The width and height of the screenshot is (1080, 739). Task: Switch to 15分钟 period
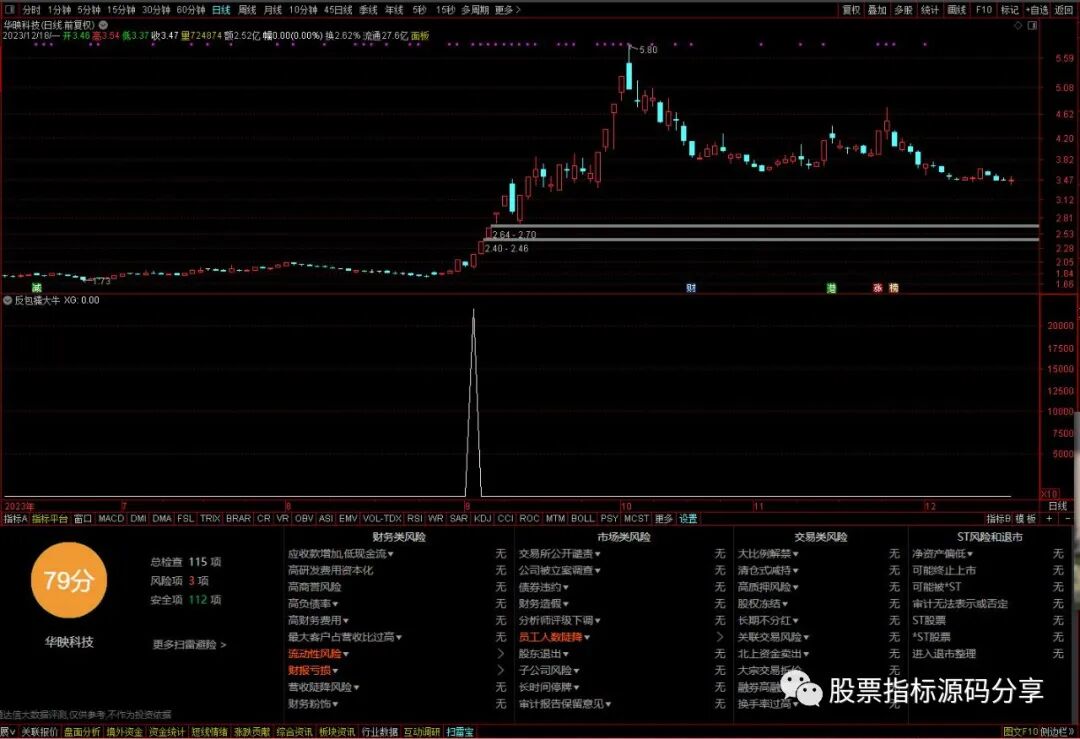point(121,10)
